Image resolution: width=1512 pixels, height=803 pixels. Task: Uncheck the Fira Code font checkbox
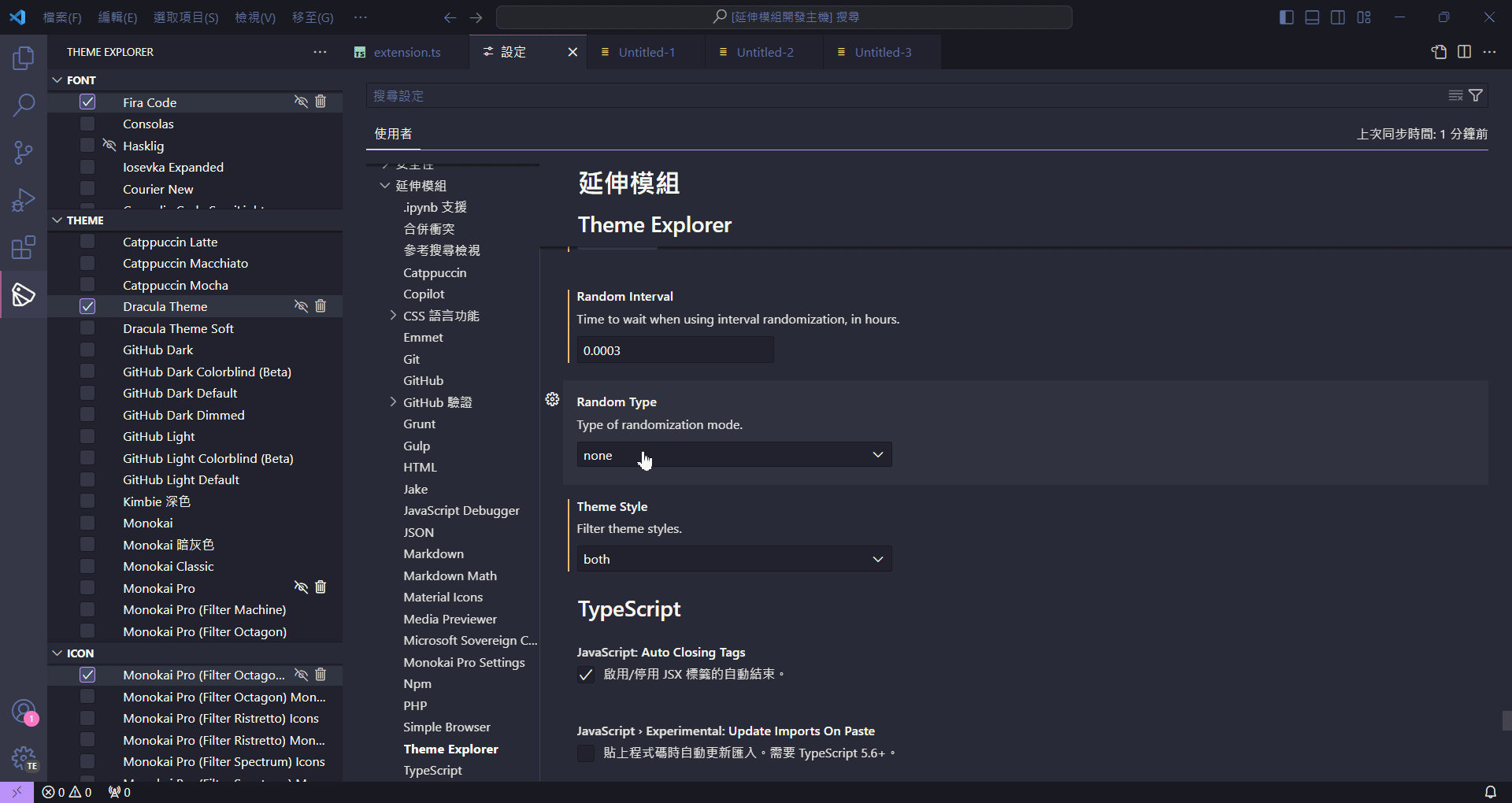[87, 102]
